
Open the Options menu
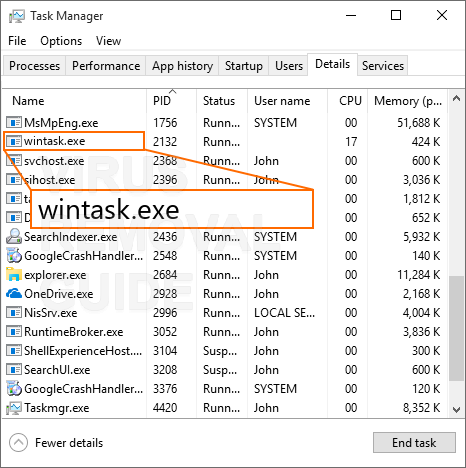pyautogui.click(x=61, y=41)
